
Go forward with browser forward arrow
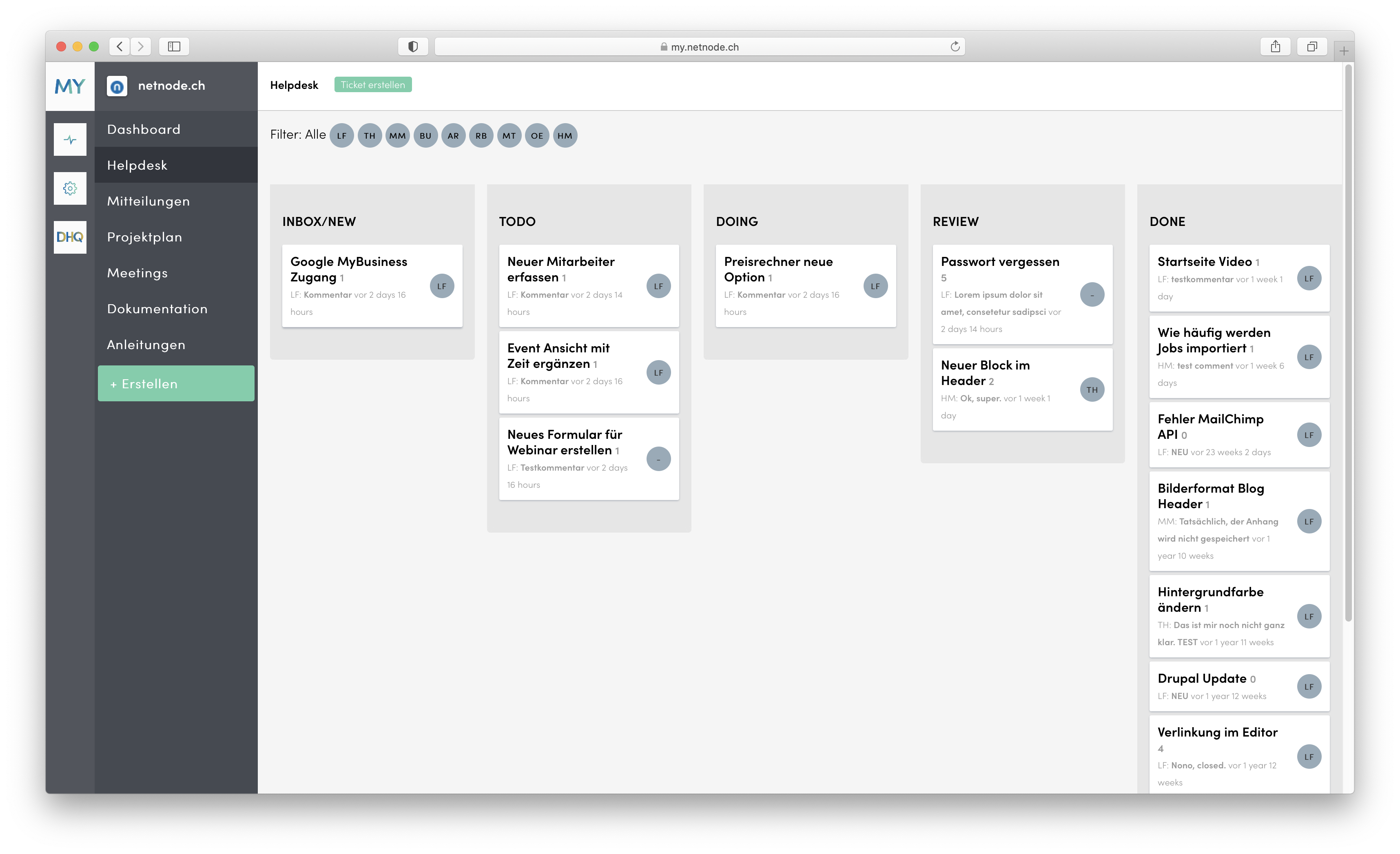pos(141,46)
